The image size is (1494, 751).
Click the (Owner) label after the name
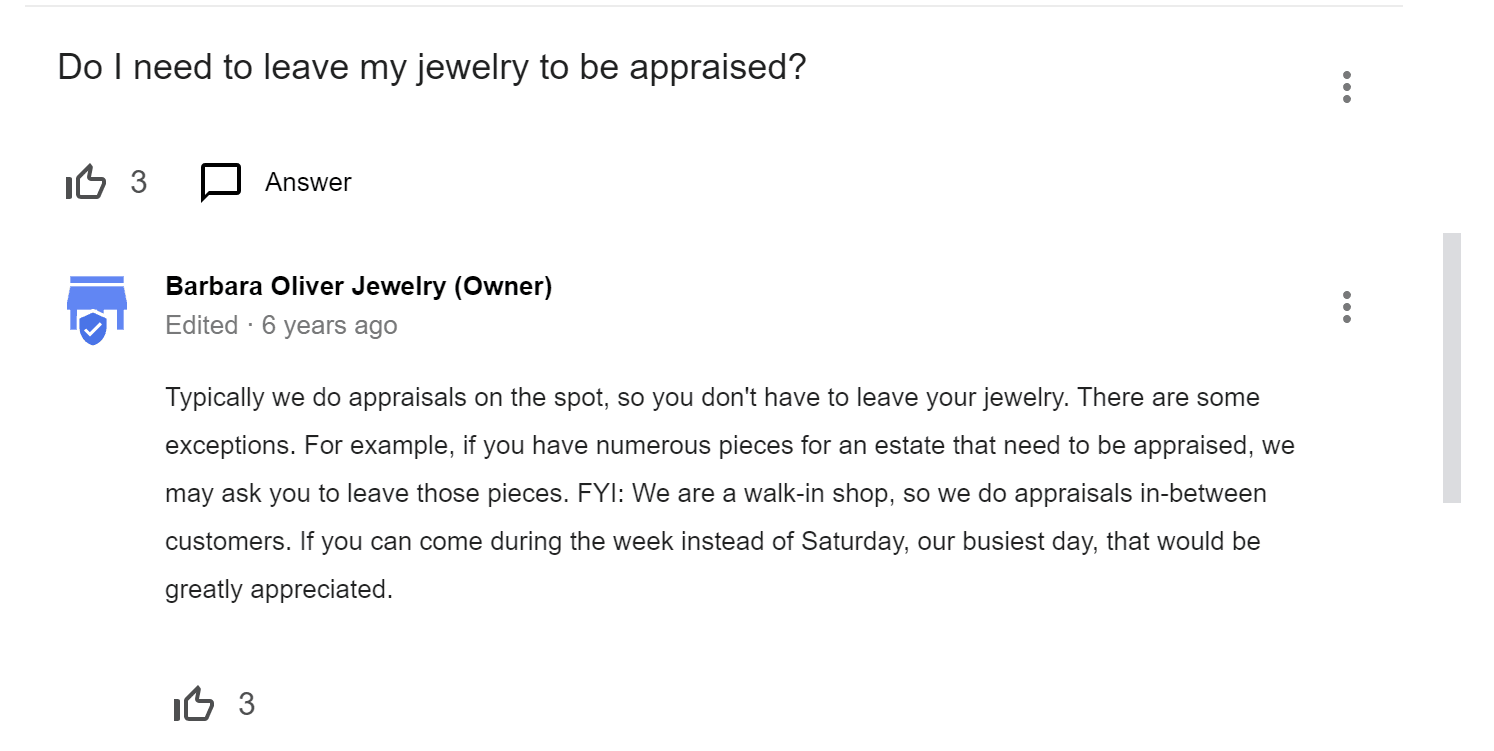pos(503,287)
